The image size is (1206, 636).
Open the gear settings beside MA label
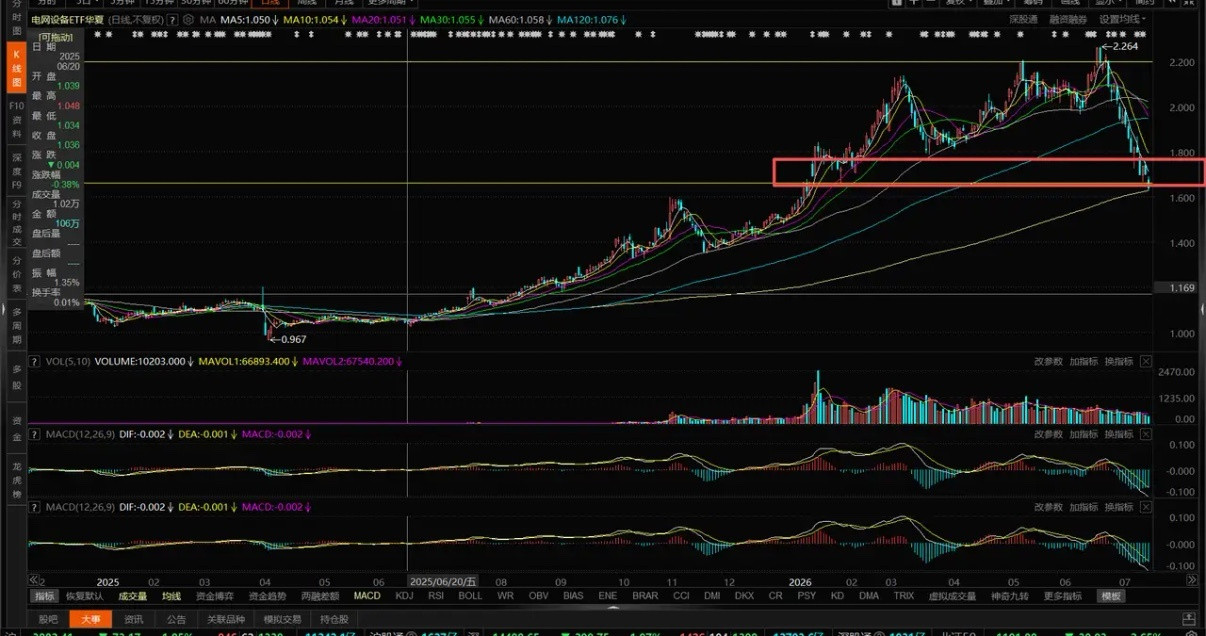point(188,20)
